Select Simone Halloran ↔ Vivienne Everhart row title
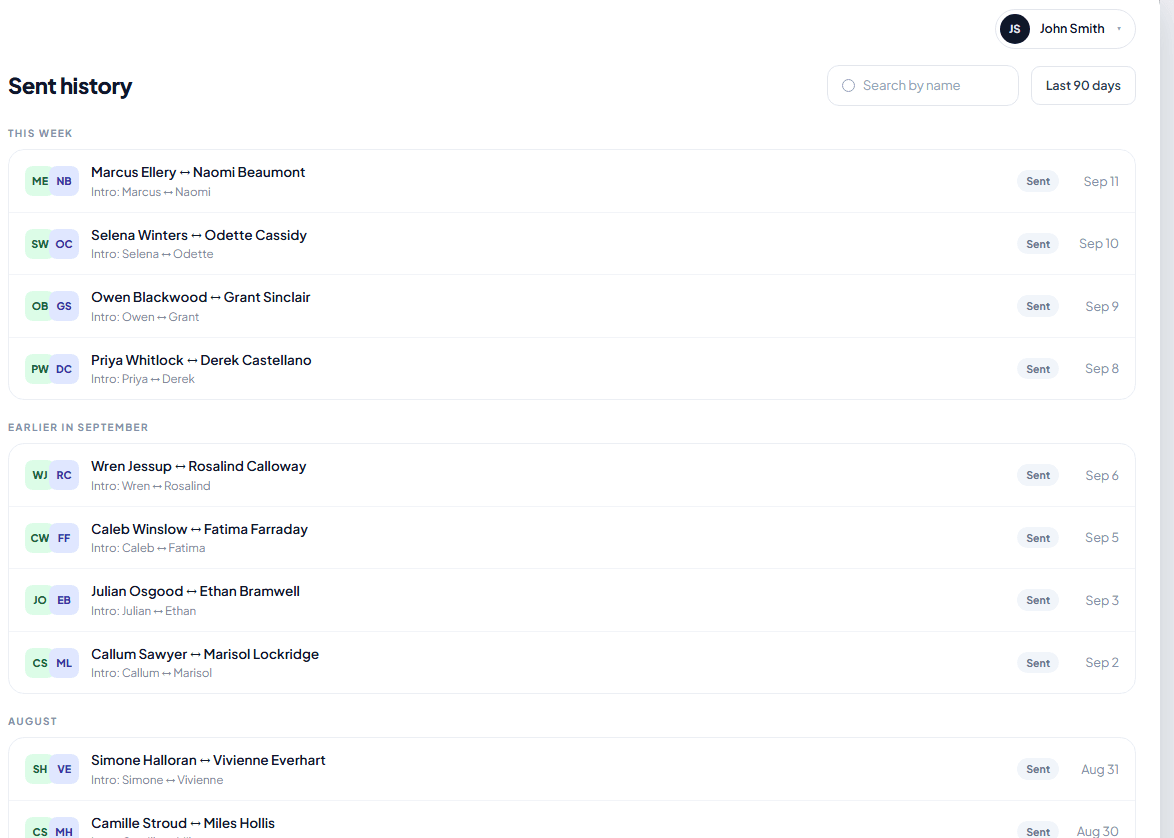The width and height of the screenshot is (1174, 838). tap(208, 761)
